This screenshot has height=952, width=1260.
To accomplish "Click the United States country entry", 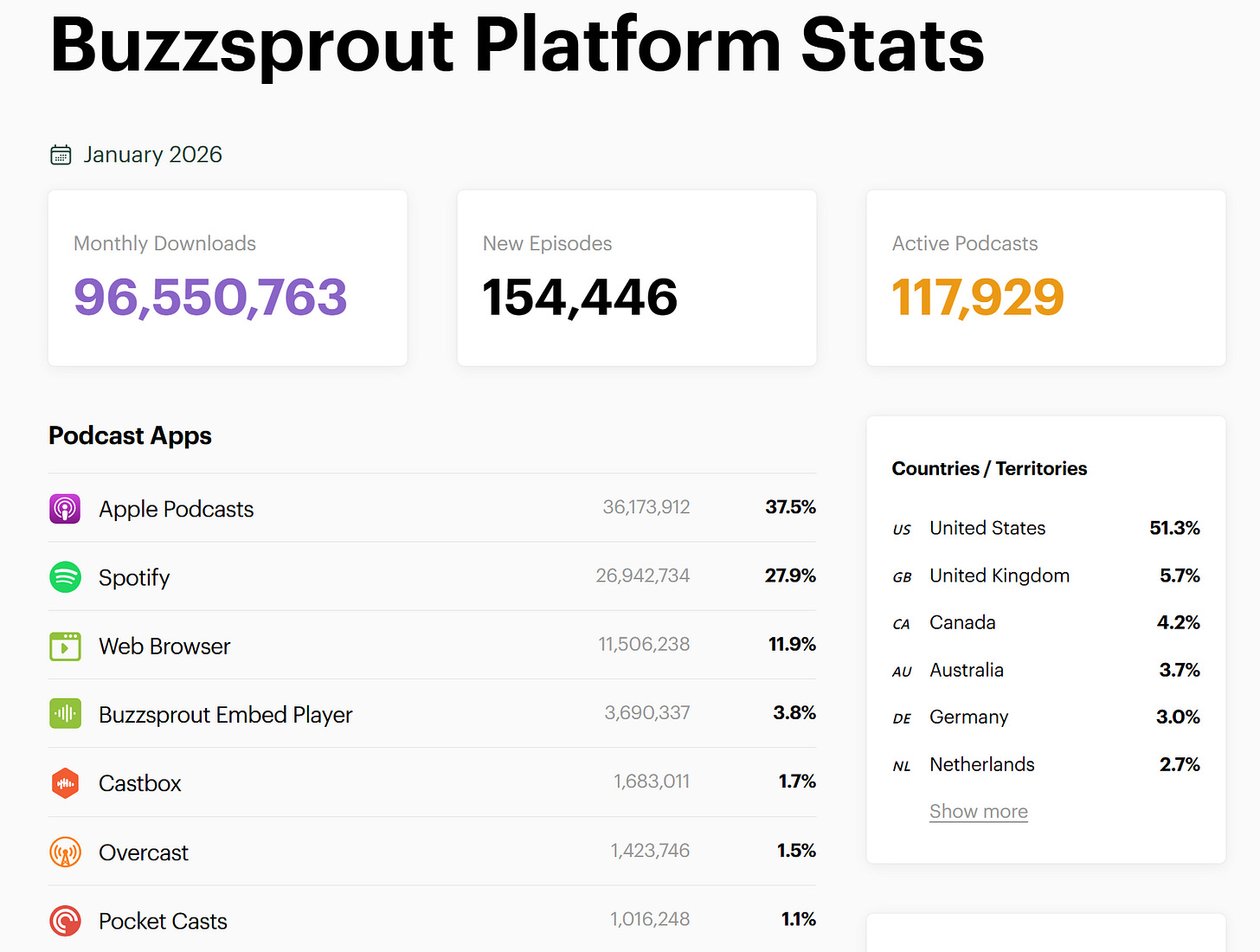I will 1046,528.
